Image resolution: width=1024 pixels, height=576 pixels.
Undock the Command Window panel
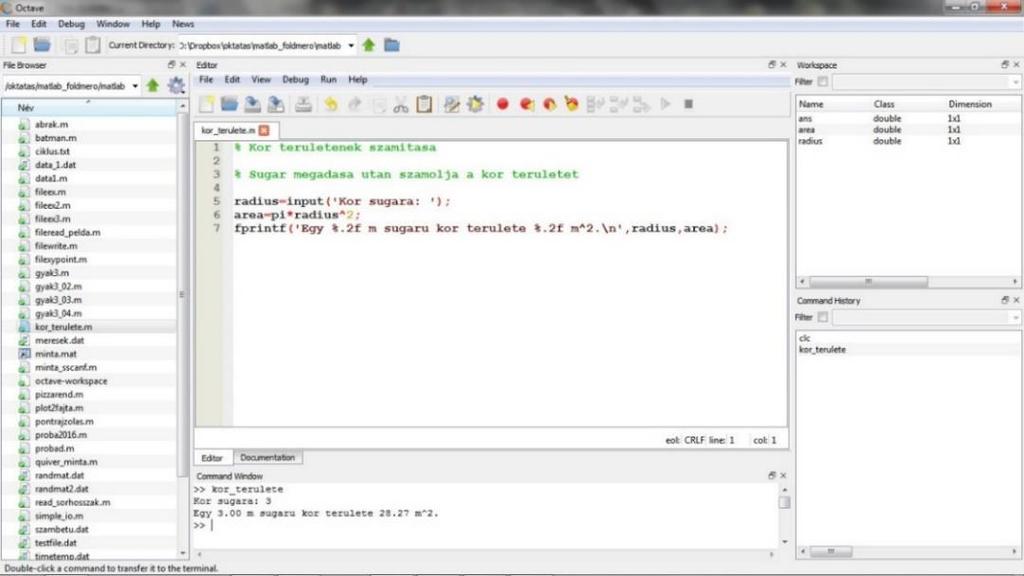772,475
